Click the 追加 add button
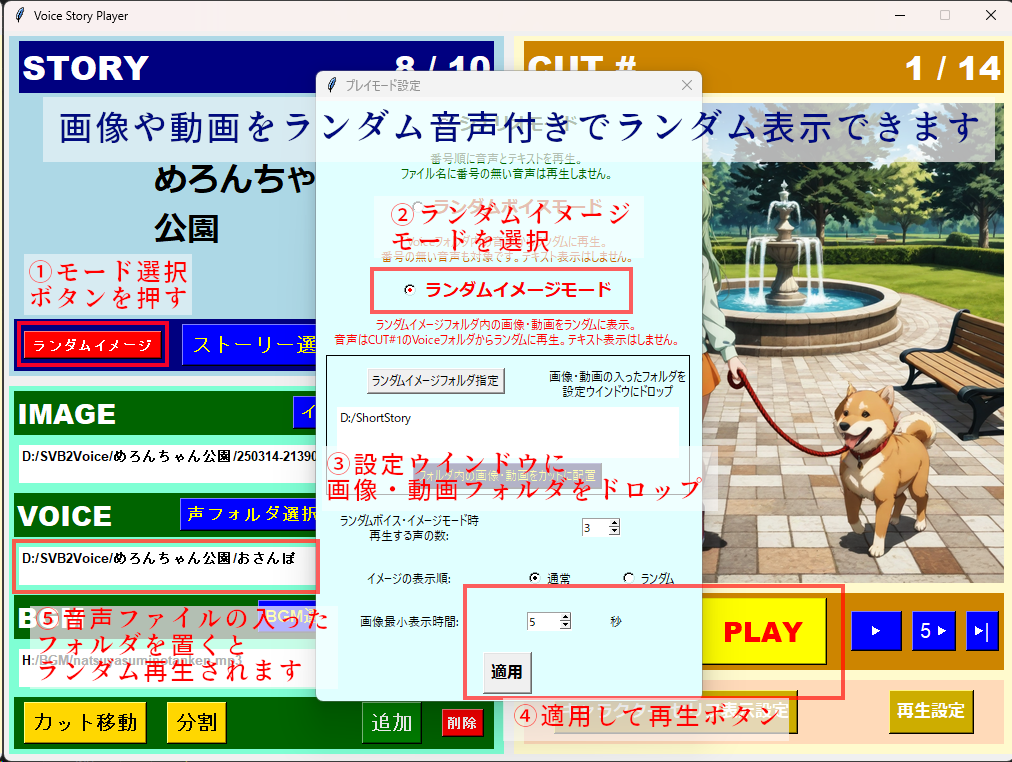 tap(391, 722)
